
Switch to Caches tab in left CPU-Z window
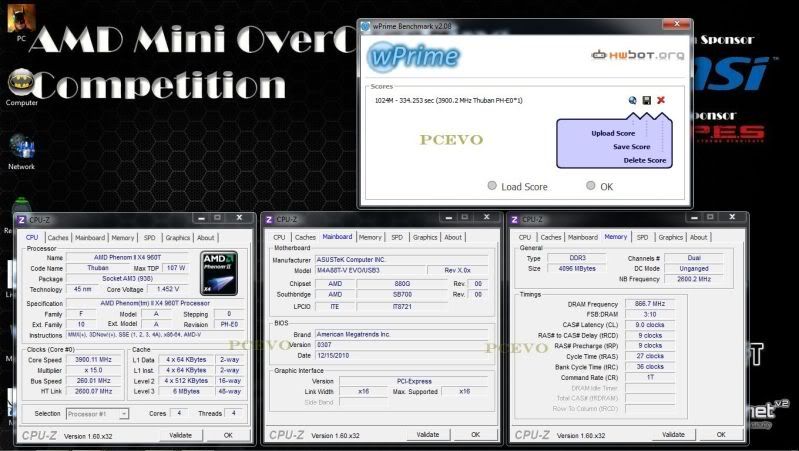tap(59, 238)
